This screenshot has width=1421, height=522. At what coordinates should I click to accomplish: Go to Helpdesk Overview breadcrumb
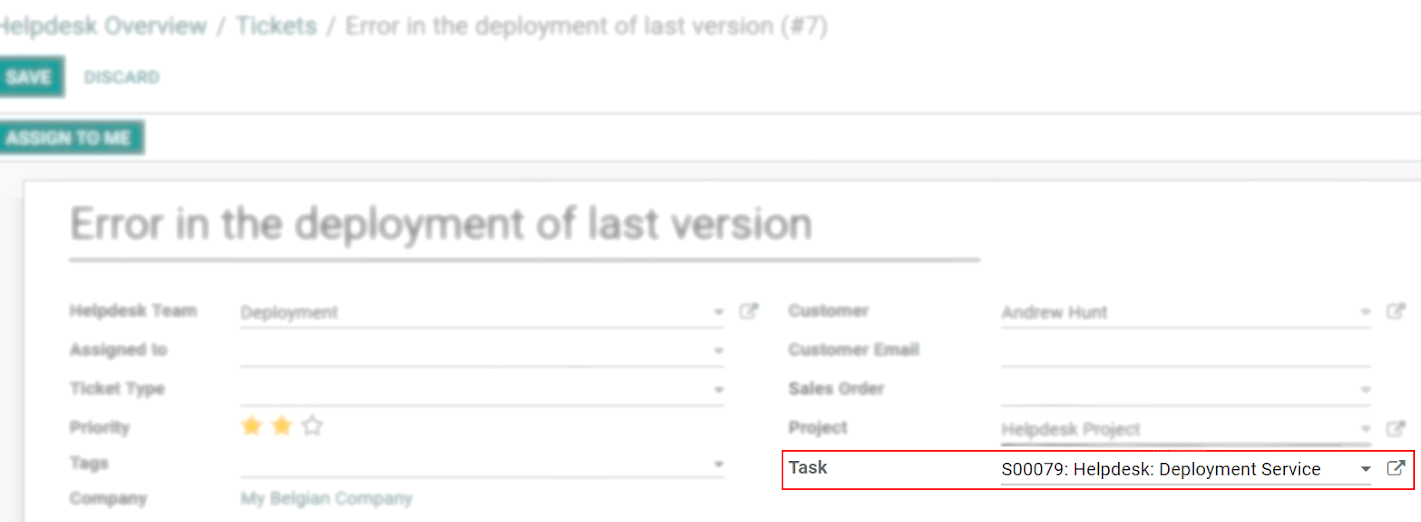coord(103,26)
